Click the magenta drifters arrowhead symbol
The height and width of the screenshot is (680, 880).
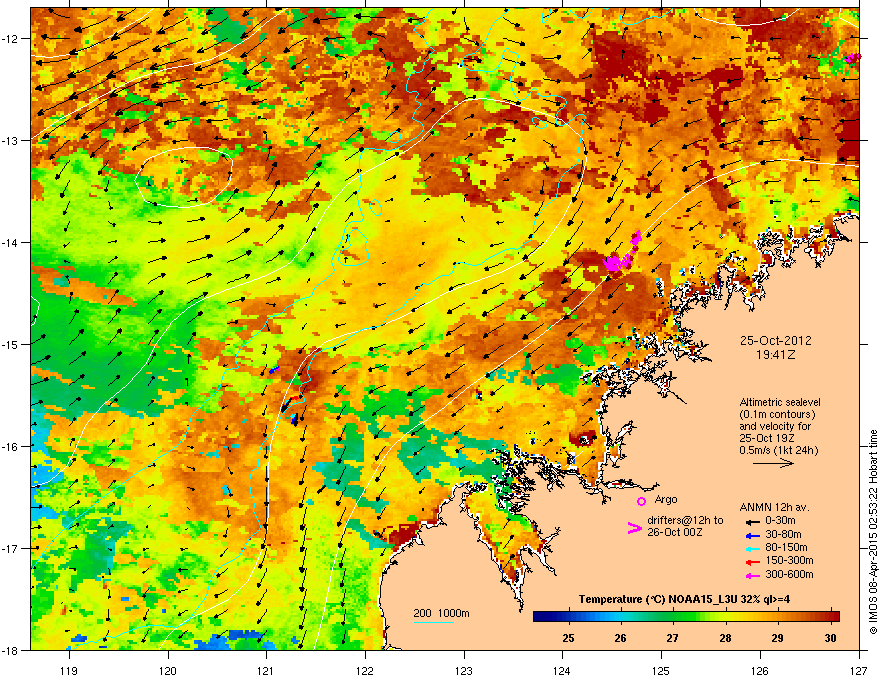coord(634,528)
